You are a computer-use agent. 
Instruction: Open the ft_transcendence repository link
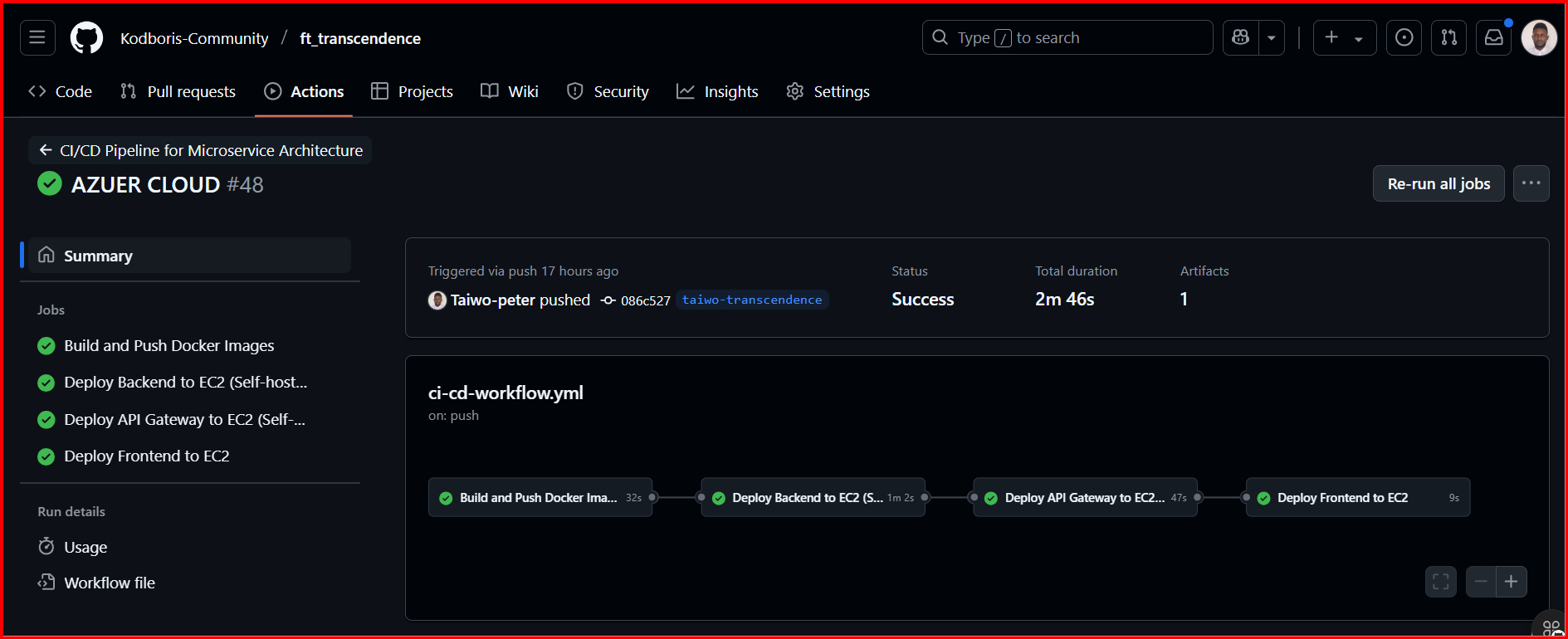360,38
